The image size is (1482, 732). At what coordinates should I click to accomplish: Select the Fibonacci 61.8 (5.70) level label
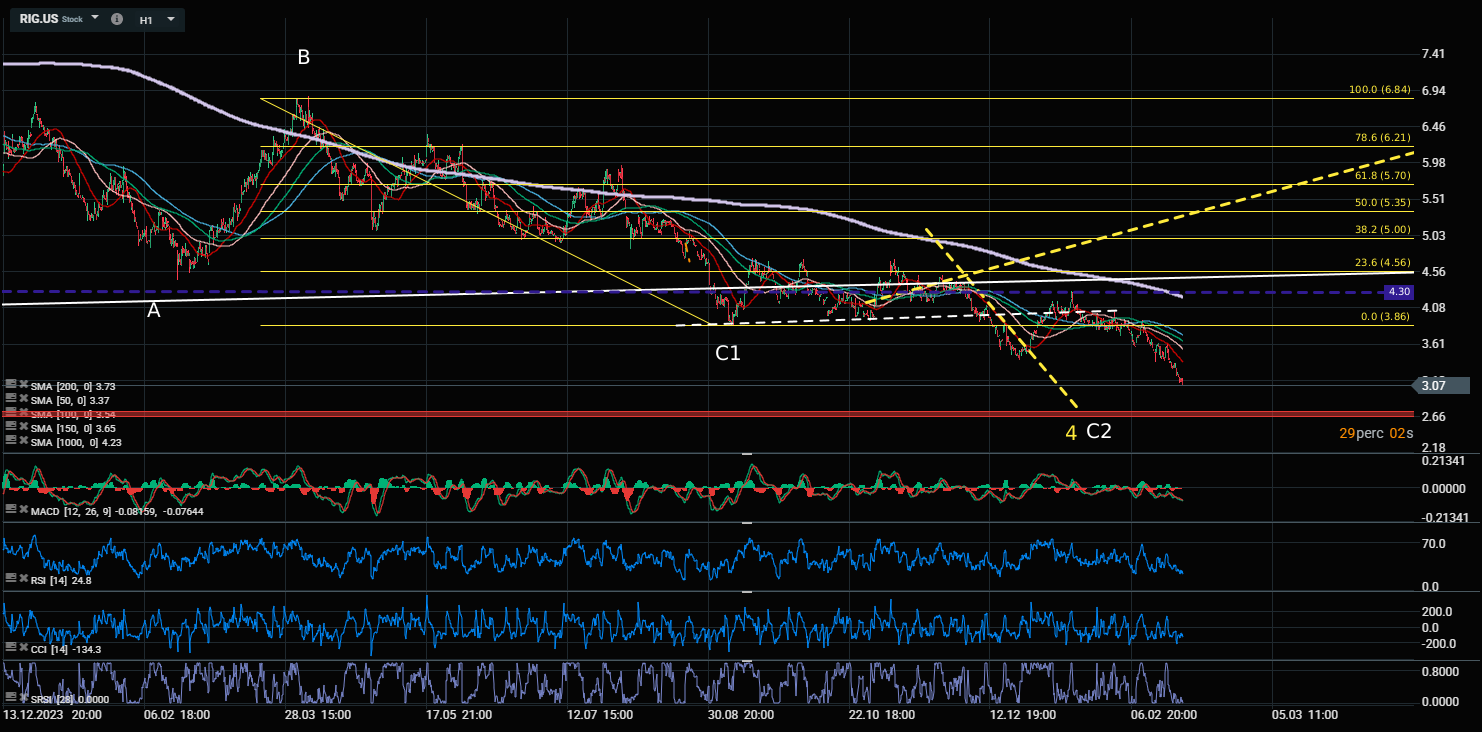click(x=1382, y=175)
